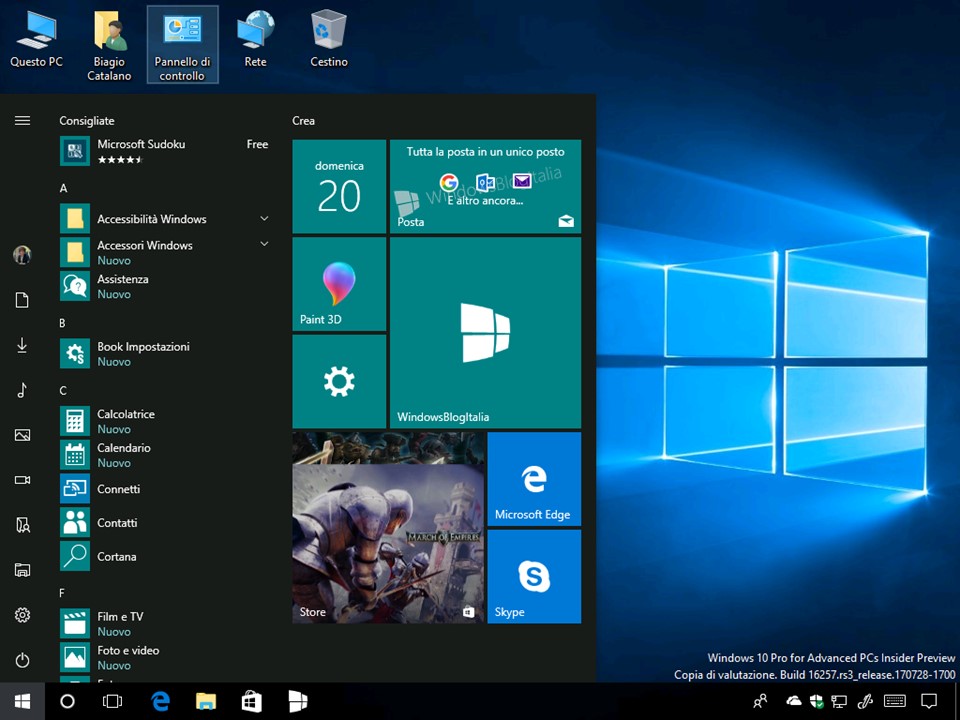Show the touch keyboard from tray
The height and width of the screenshot is (720, 960).
click(895, 701)
